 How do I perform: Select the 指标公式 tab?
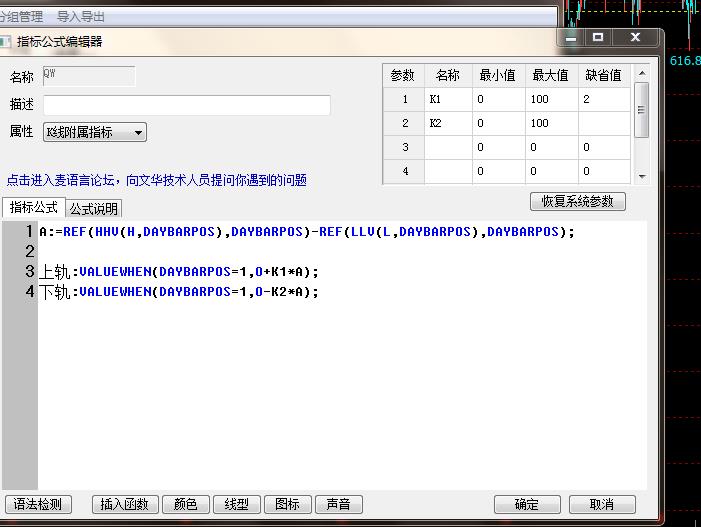tap(33, 208)
